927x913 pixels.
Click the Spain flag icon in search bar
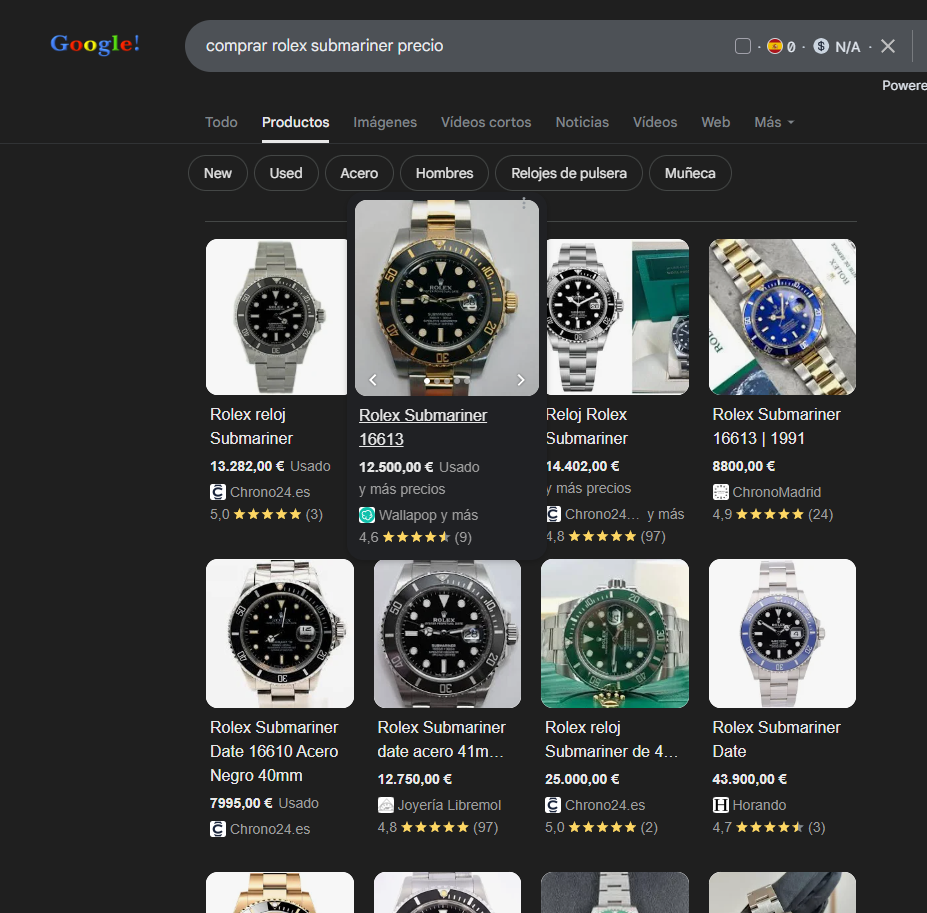tap(774, 46)
